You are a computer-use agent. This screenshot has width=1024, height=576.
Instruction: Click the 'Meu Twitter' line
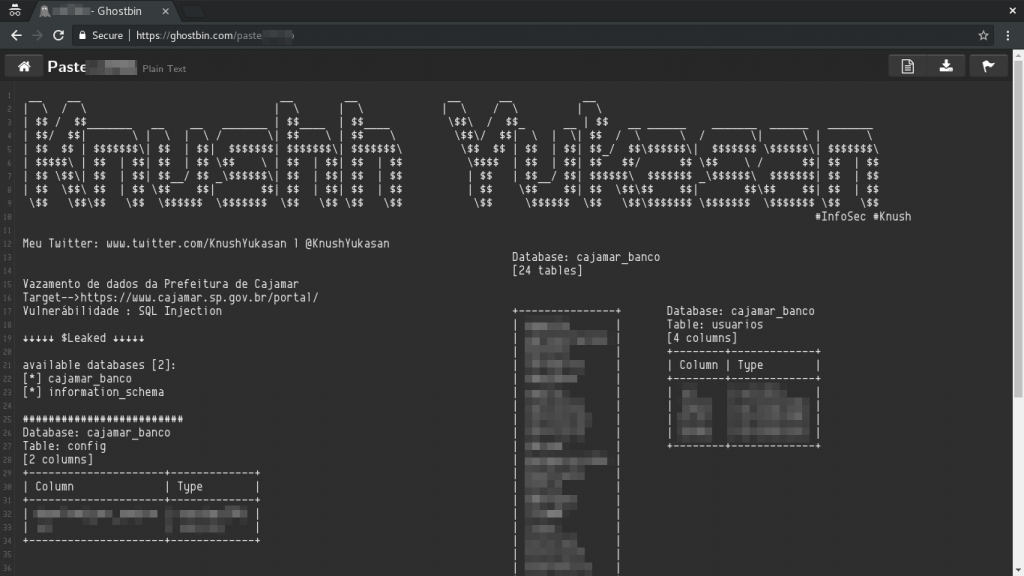click(x=206, y=244)
